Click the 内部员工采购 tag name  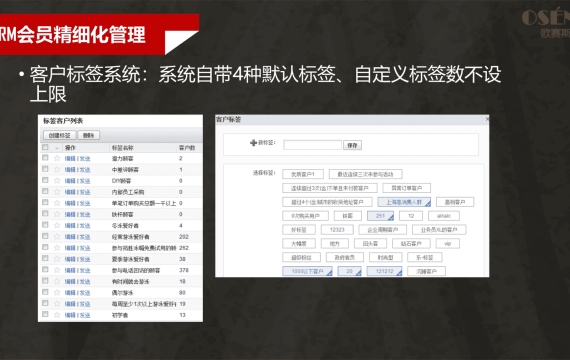tap(128, 192)
